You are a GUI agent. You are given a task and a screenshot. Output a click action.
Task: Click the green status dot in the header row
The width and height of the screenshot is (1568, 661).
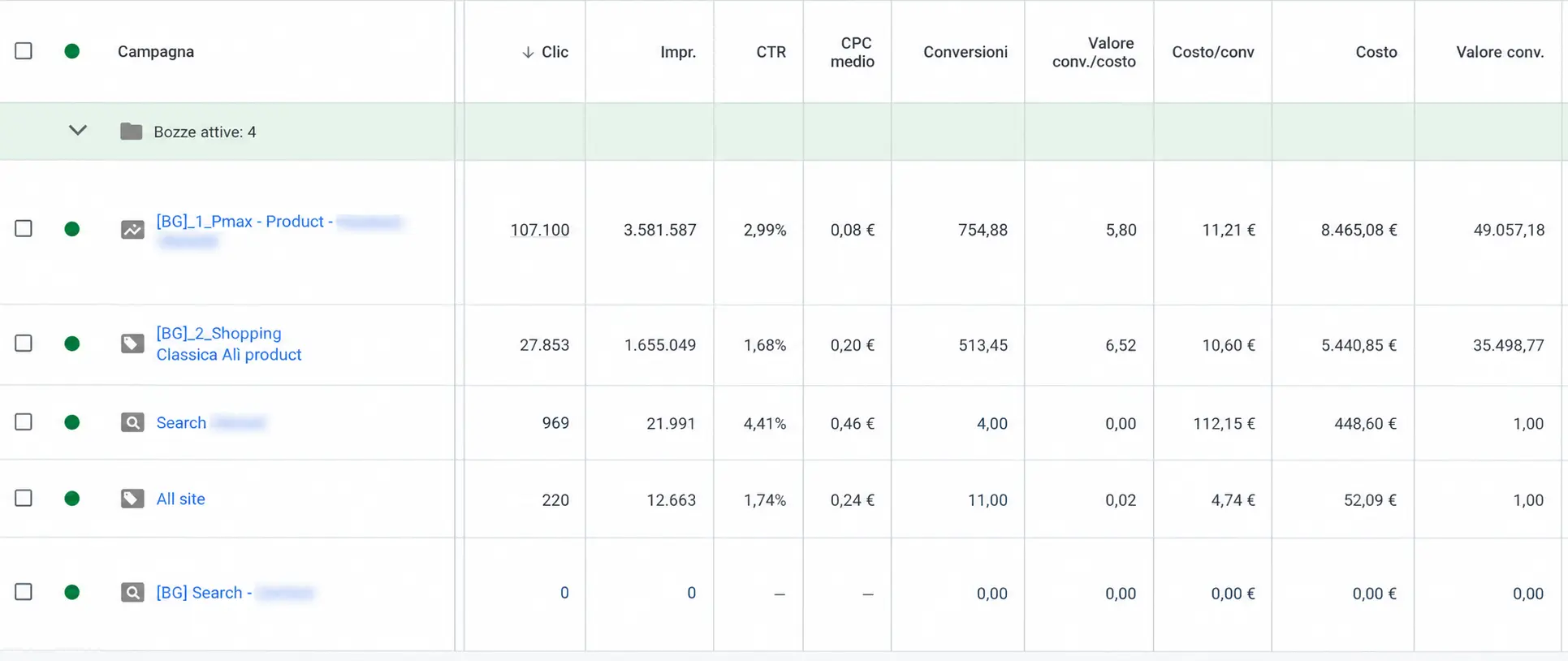coord(72,51)
